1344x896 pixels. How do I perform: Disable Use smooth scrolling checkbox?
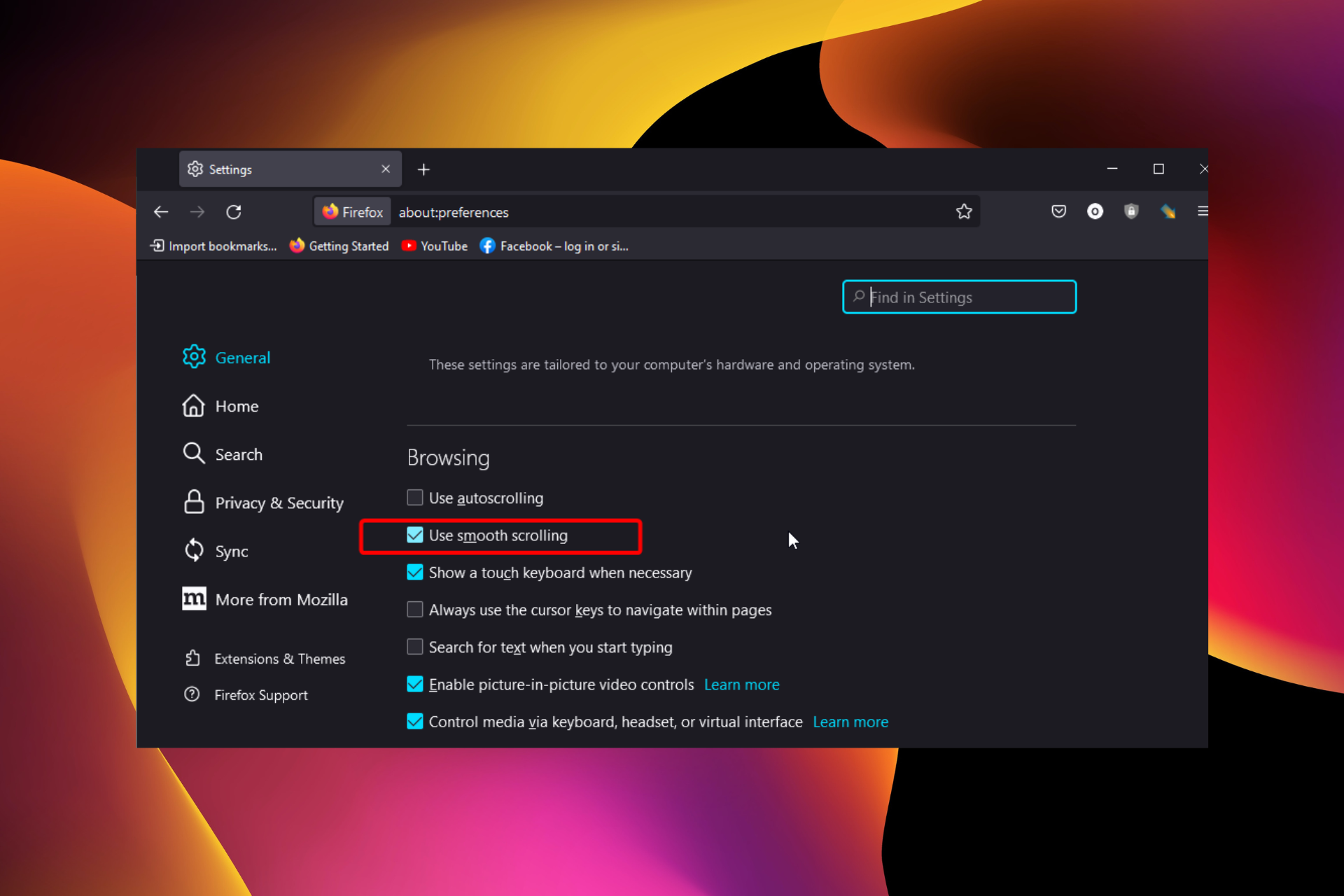coord(415,535)
